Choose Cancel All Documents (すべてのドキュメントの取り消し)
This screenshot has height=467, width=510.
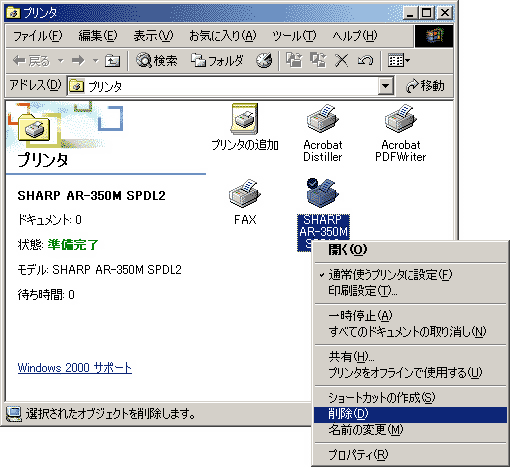[410, 332]
